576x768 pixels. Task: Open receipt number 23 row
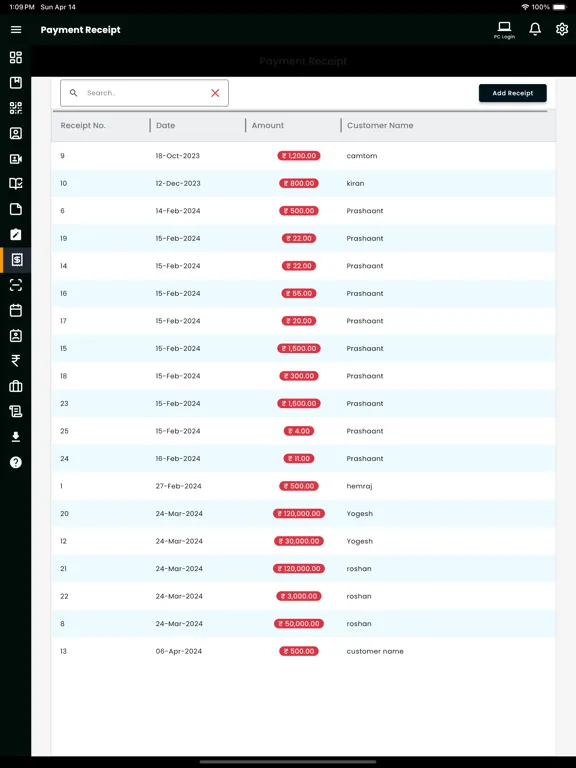point(303,404)
